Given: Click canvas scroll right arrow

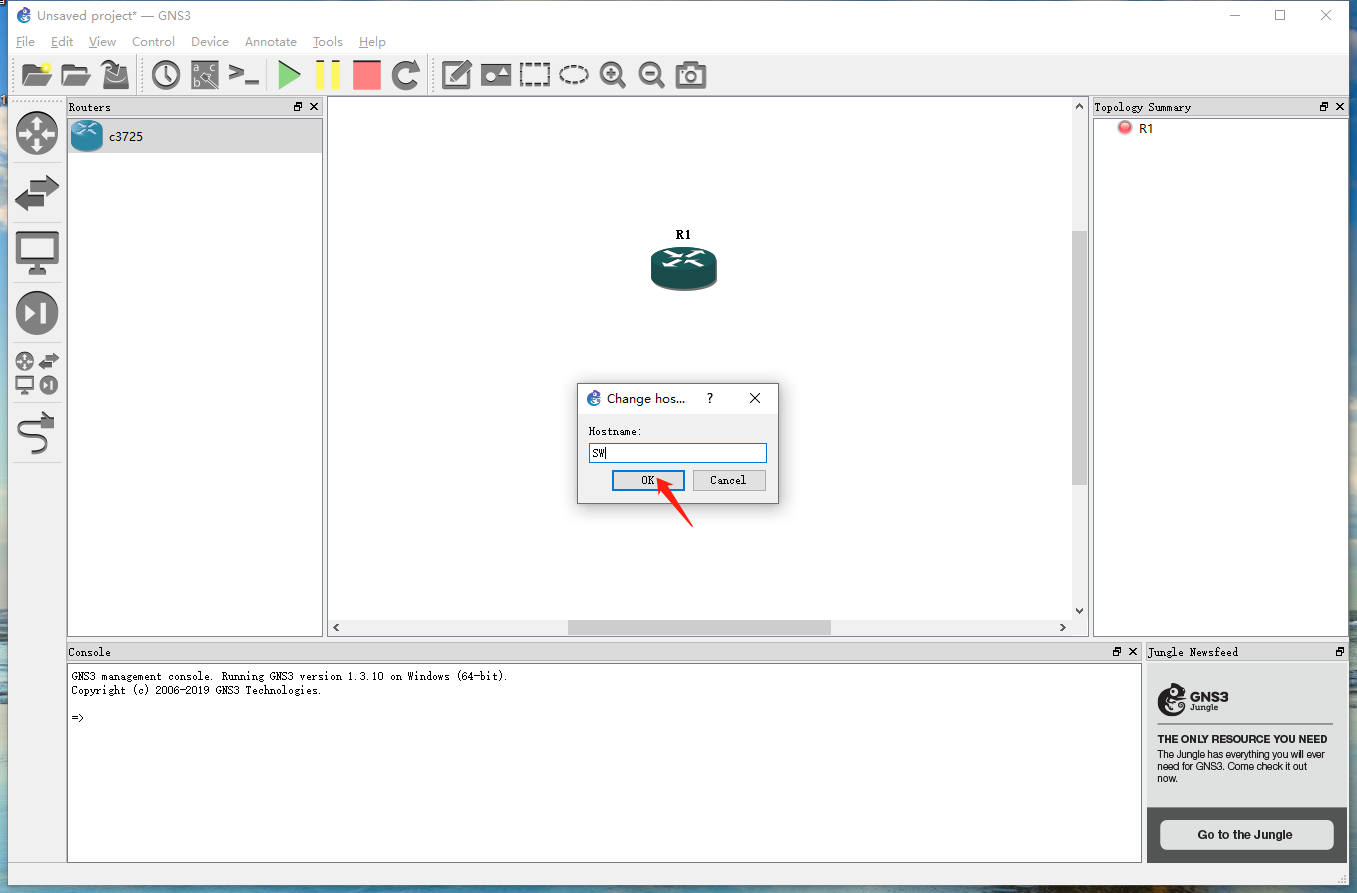Looking at the screenshot, I should point(1062,627).
